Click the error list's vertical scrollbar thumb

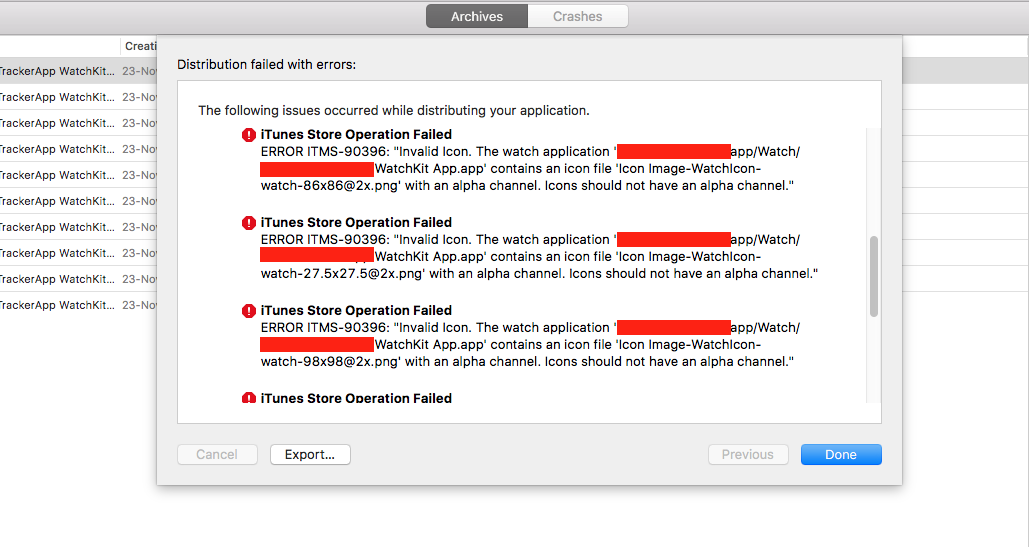pos(874,276)
